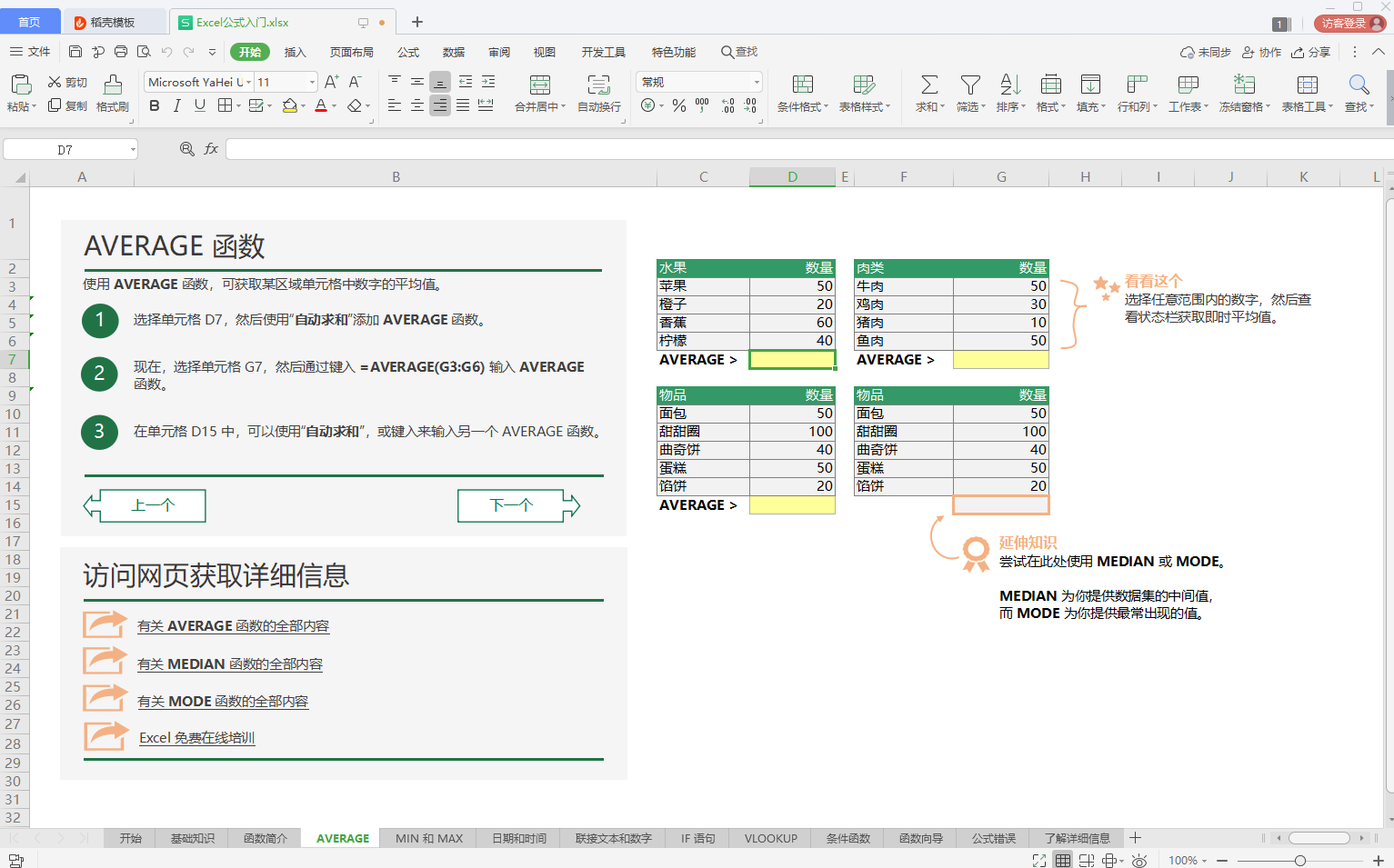Screen dimensions: 1394x868
Task: Toggle Underline formatting
Action: [x=200, y=105]
